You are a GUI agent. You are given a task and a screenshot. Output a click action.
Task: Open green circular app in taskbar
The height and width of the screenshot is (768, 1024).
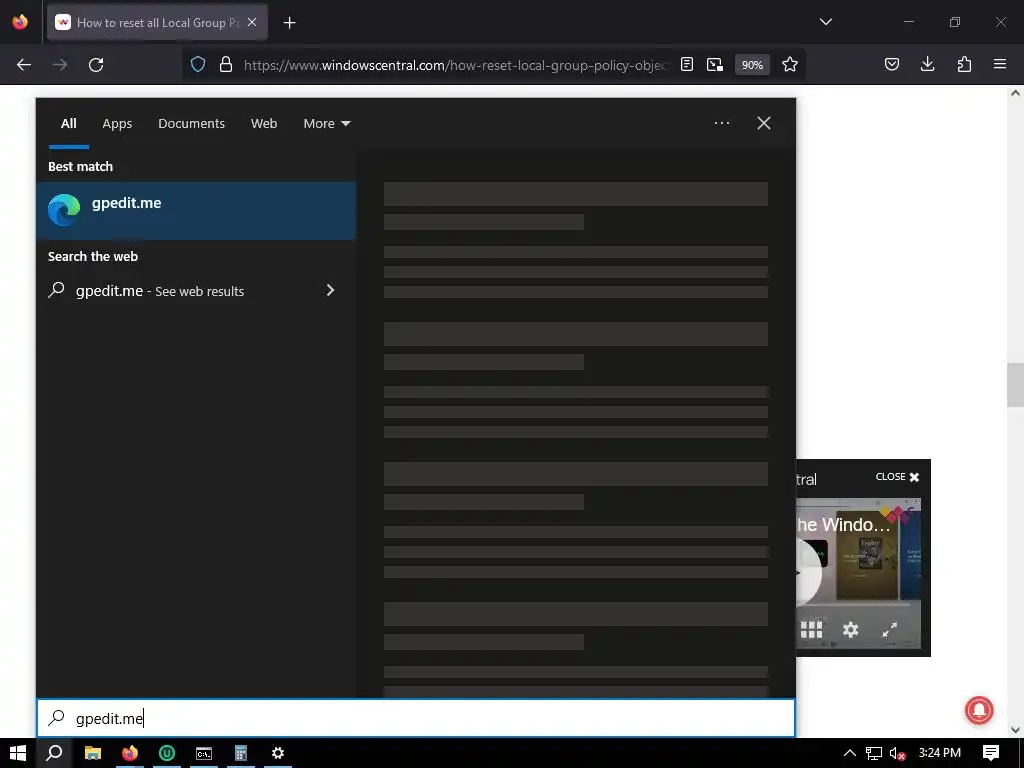(167, 753)
